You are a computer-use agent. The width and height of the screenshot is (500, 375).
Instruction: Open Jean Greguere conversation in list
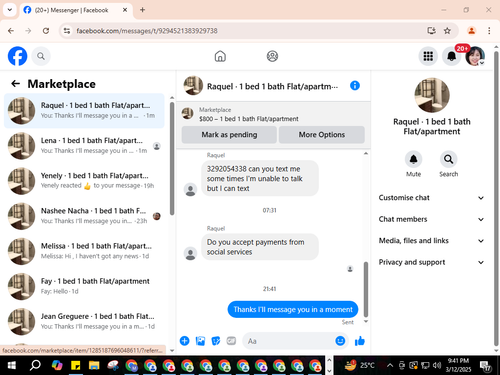tap(84, 321)
